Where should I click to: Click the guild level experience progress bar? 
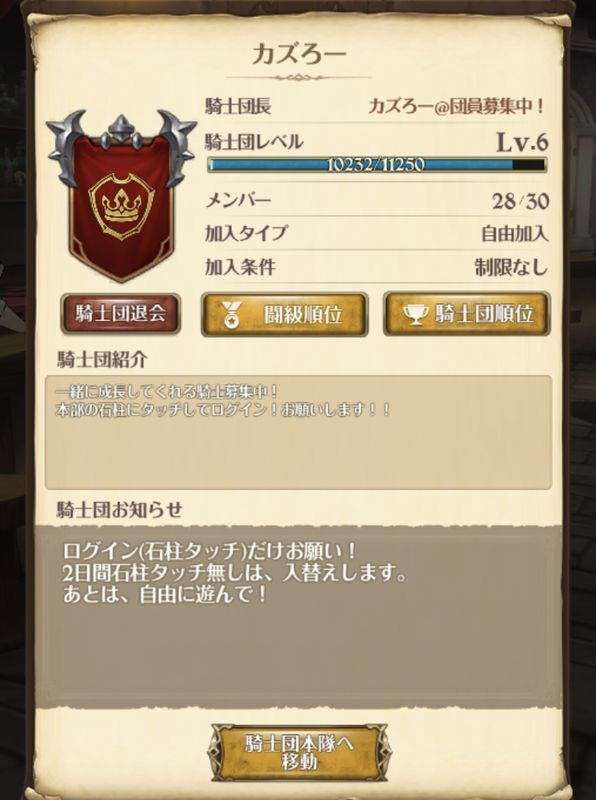(376, 164)
